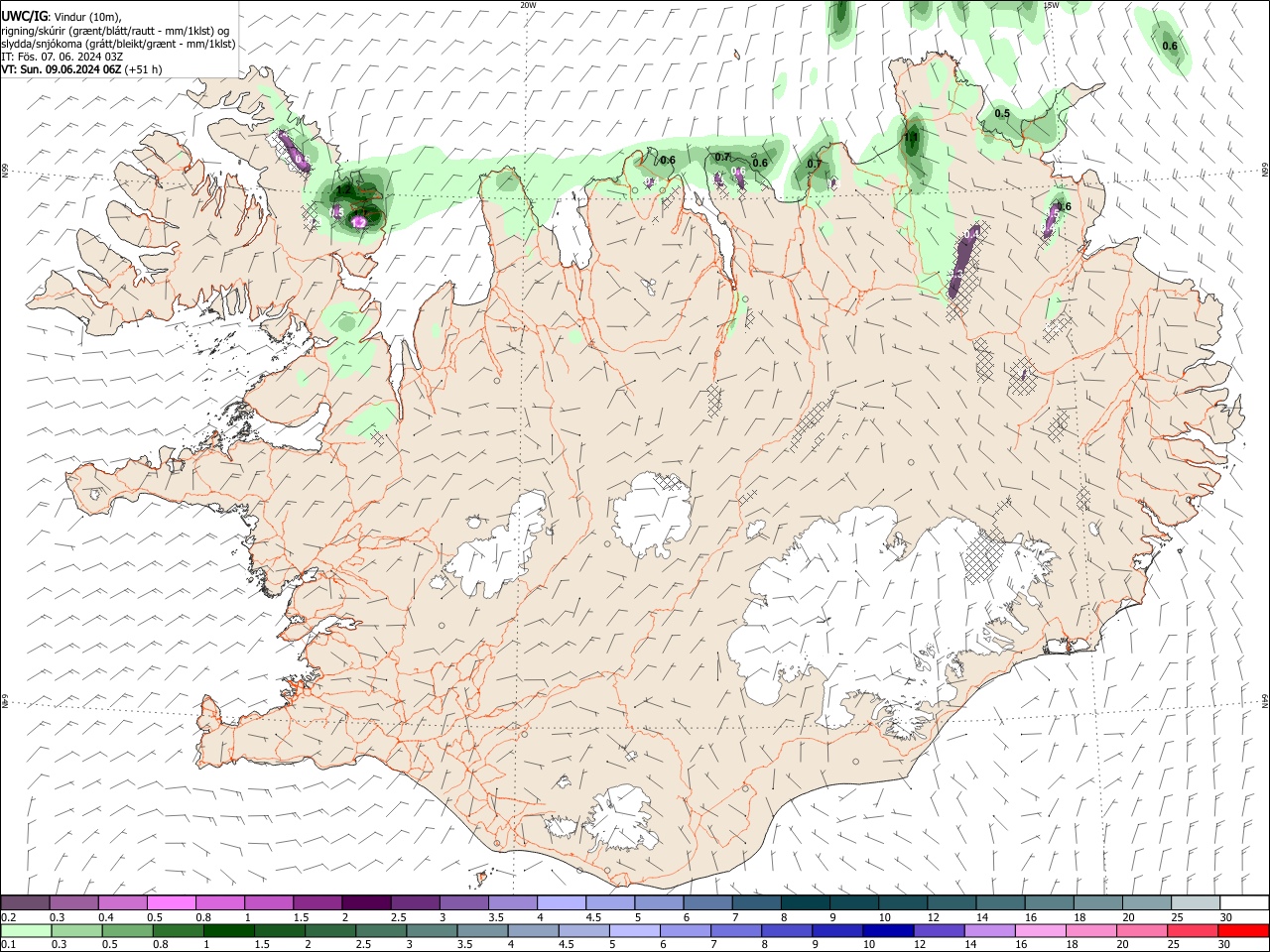
Task: Click the 20W longitude label at top
Action: pyautogui.click(x=528, y=5)
